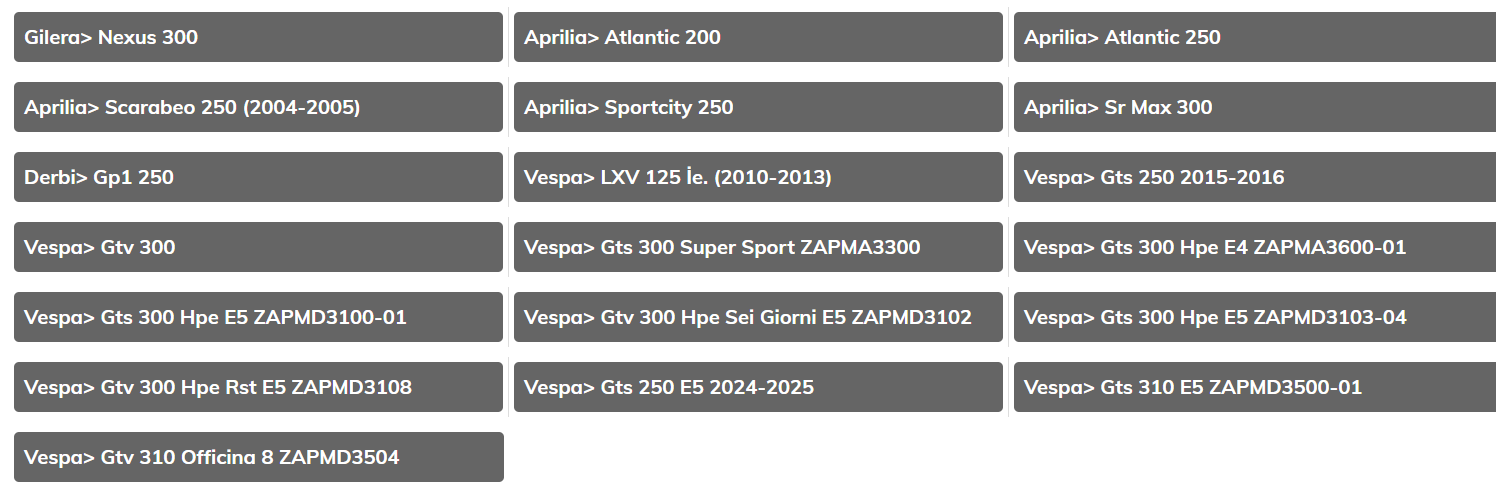Choose the Aprilia Atlantic 250 model
The height and width of the screenshot is (496, 1496).
(x=1255, y=37)
